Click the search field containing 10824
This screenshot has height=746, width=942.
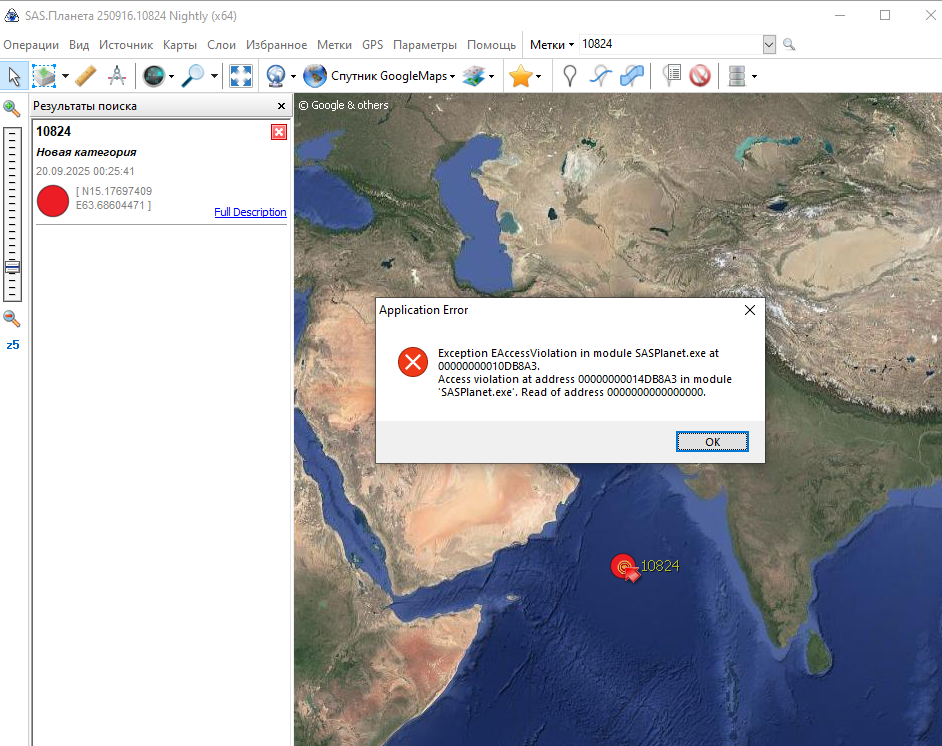click(x=668, y=45)
